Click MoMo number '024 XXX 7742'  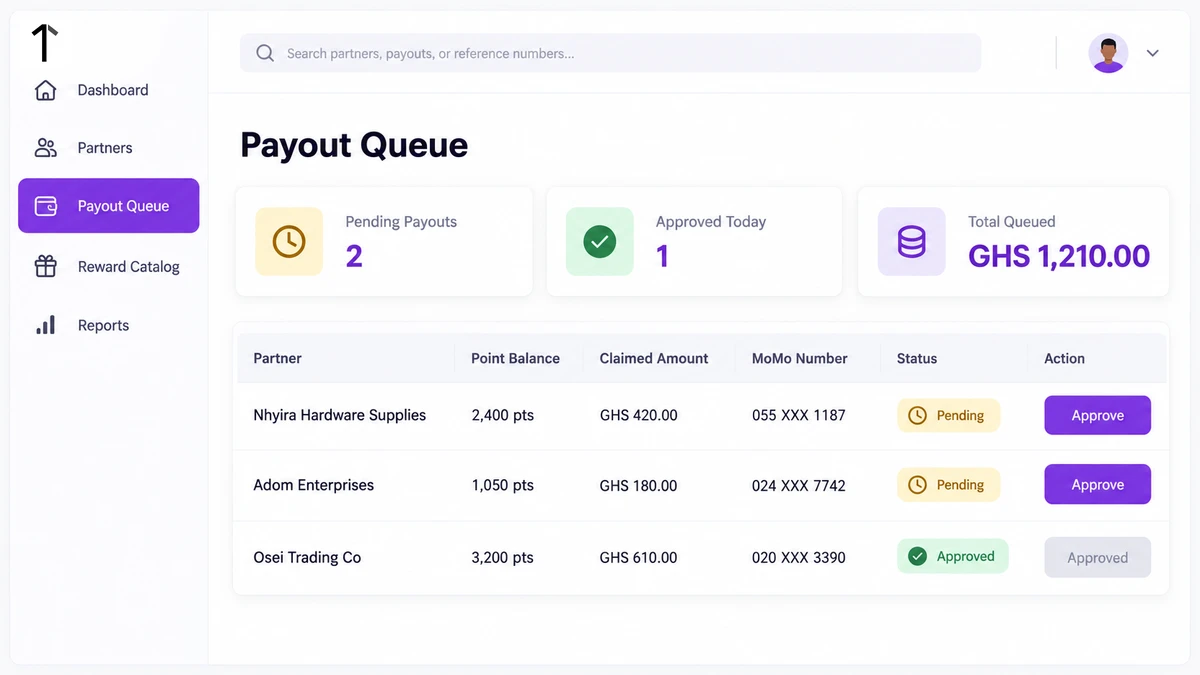(x=799, y=485)
